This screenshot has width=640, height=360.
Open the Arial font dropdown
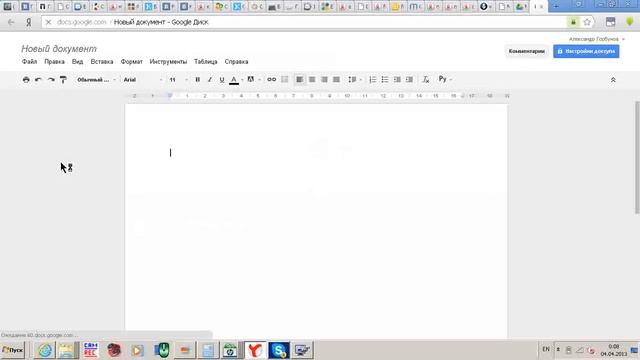(142, 80)
